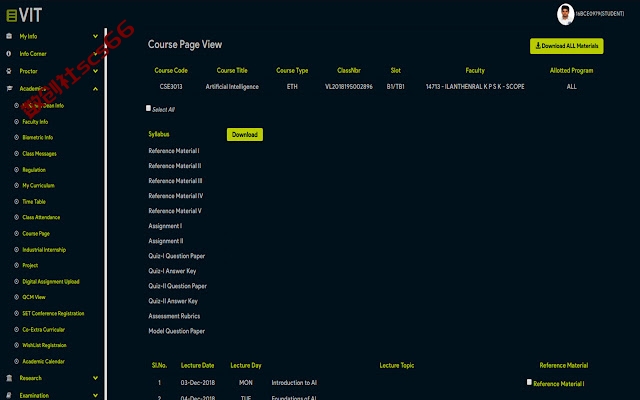The height and width of the screenshot is (400, 640).
Task: Click the bullet icon beside Biometric Info
Action: [16, 138]
